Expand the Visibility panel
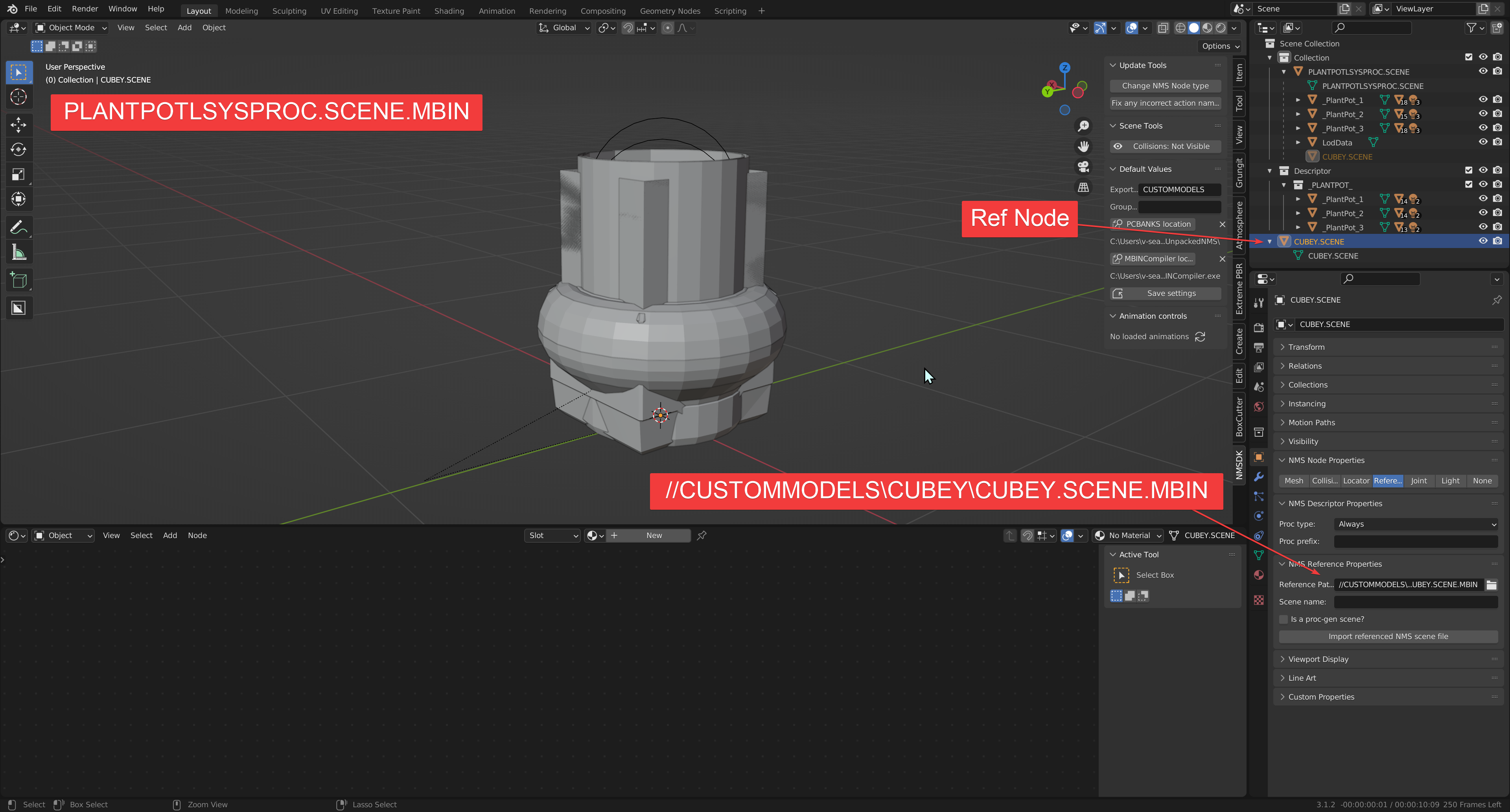Viewport: 1510px width, 812px height. coord(1388,442)
